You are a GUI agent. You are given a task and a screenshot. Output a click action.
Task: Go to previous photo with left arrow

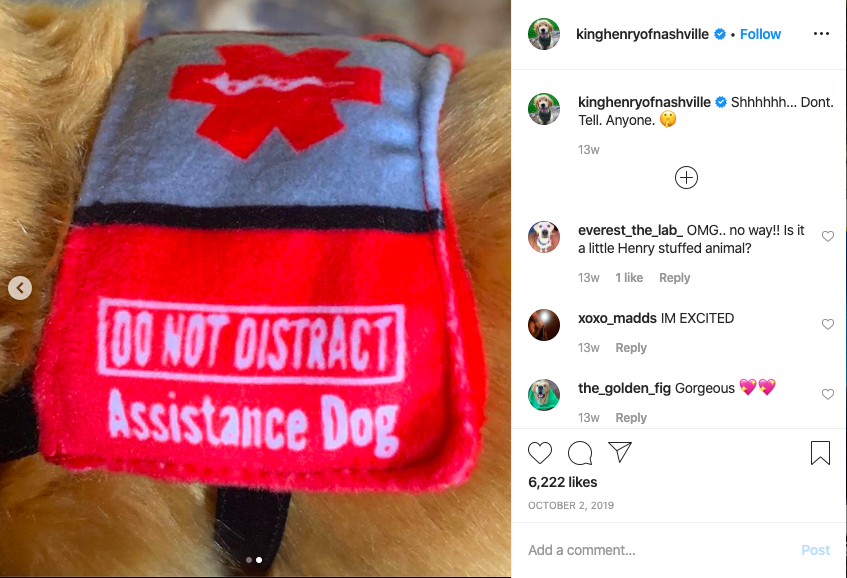20,288
